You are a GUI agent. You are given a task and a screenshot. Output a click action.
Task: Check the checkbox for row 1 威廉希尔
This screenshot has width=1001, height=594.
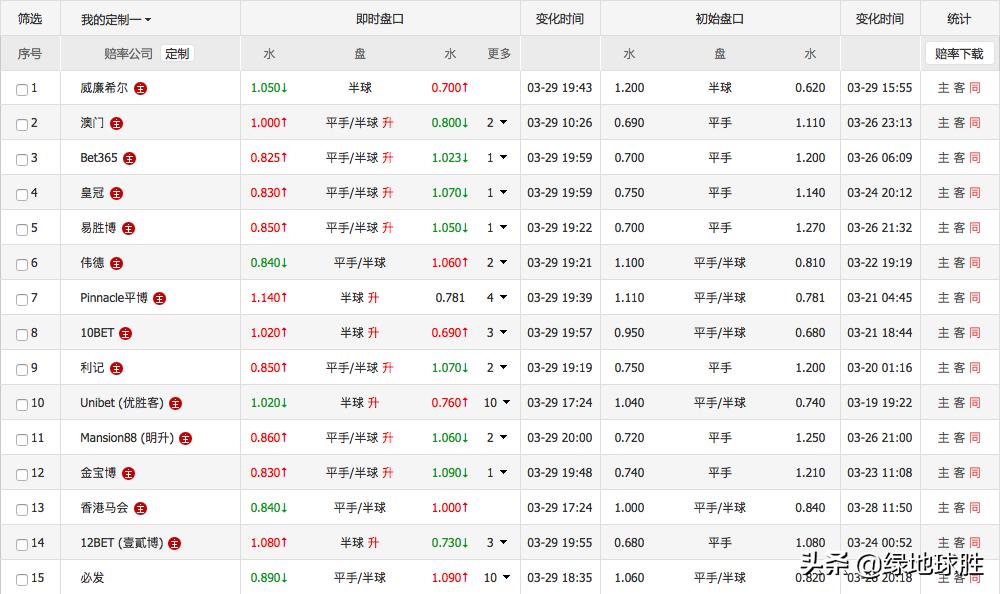tap(20, 88)
